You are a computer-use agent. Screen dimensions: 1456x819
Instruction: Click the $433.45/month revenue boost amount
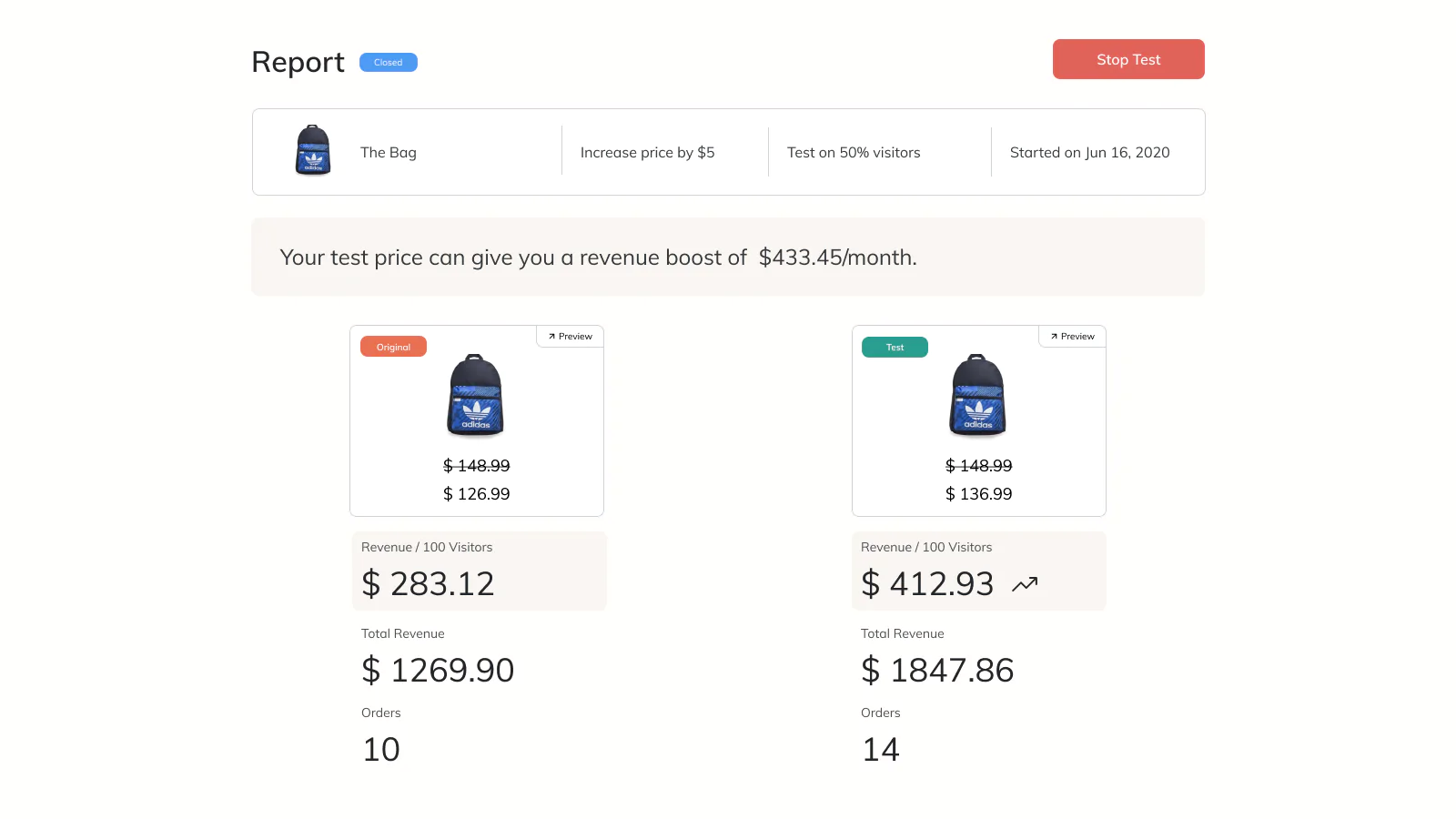coord(838,258)
